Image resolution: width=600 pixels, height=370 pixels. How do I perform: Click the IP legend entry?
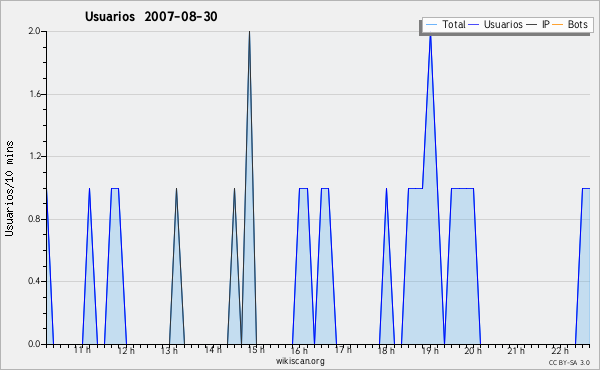click(538, 25)
